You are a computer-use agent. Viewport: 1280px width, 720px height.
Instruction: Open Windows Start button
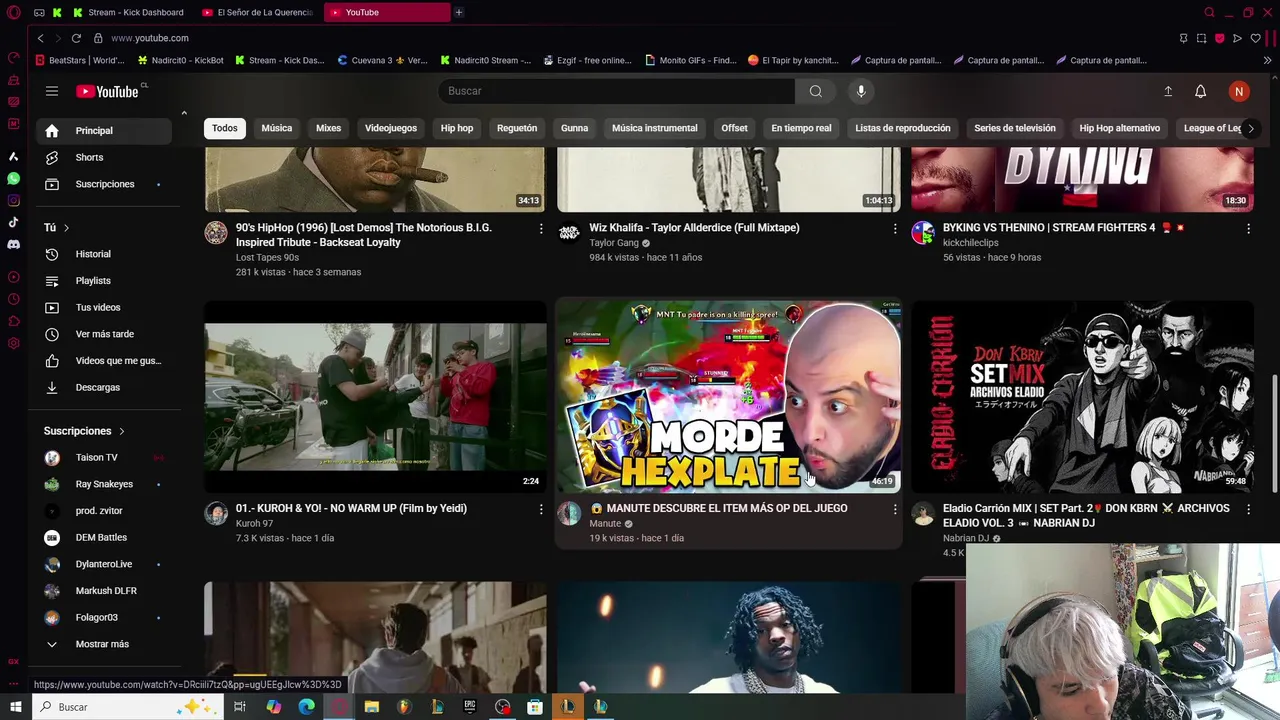pos(15,707)
